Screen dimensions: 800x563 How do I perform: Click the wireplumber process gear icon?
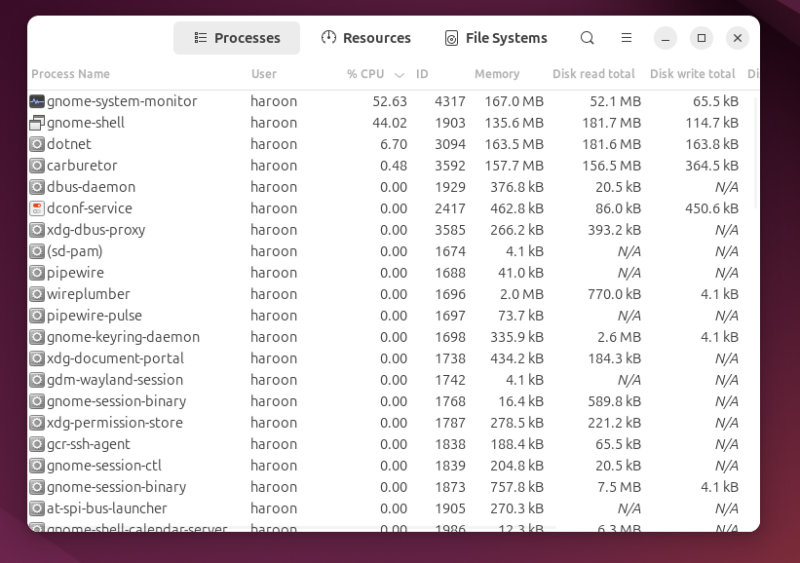37,294
